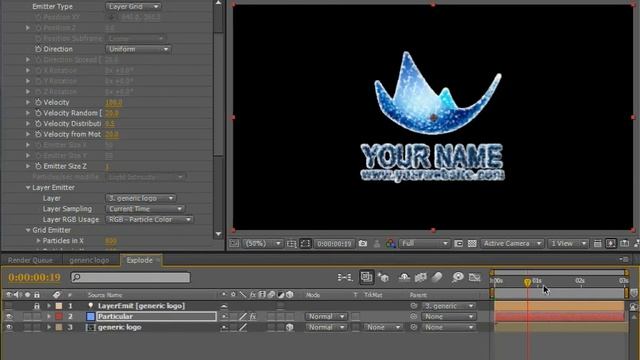This screenshot has height=360, width=640.
Task: Click the Emitter Size Z stopwatch
Action: [x=38, y=166]
